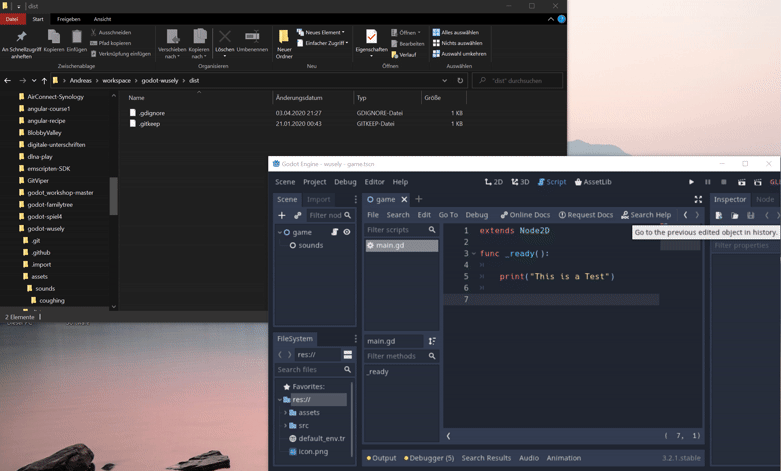
Task: Open the Project menu in Godot
Action: point(315,182)
